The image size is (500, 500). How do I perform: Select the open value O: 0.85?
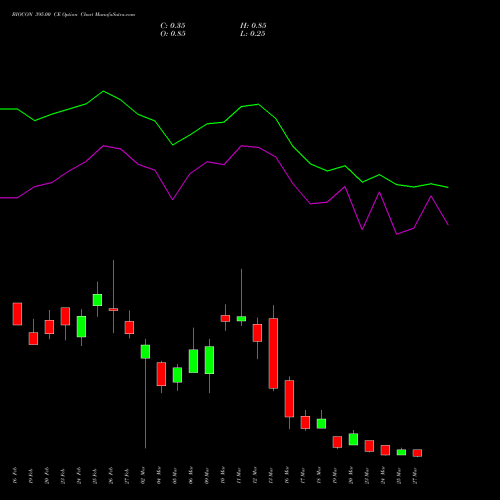click(x=173, y=34)
